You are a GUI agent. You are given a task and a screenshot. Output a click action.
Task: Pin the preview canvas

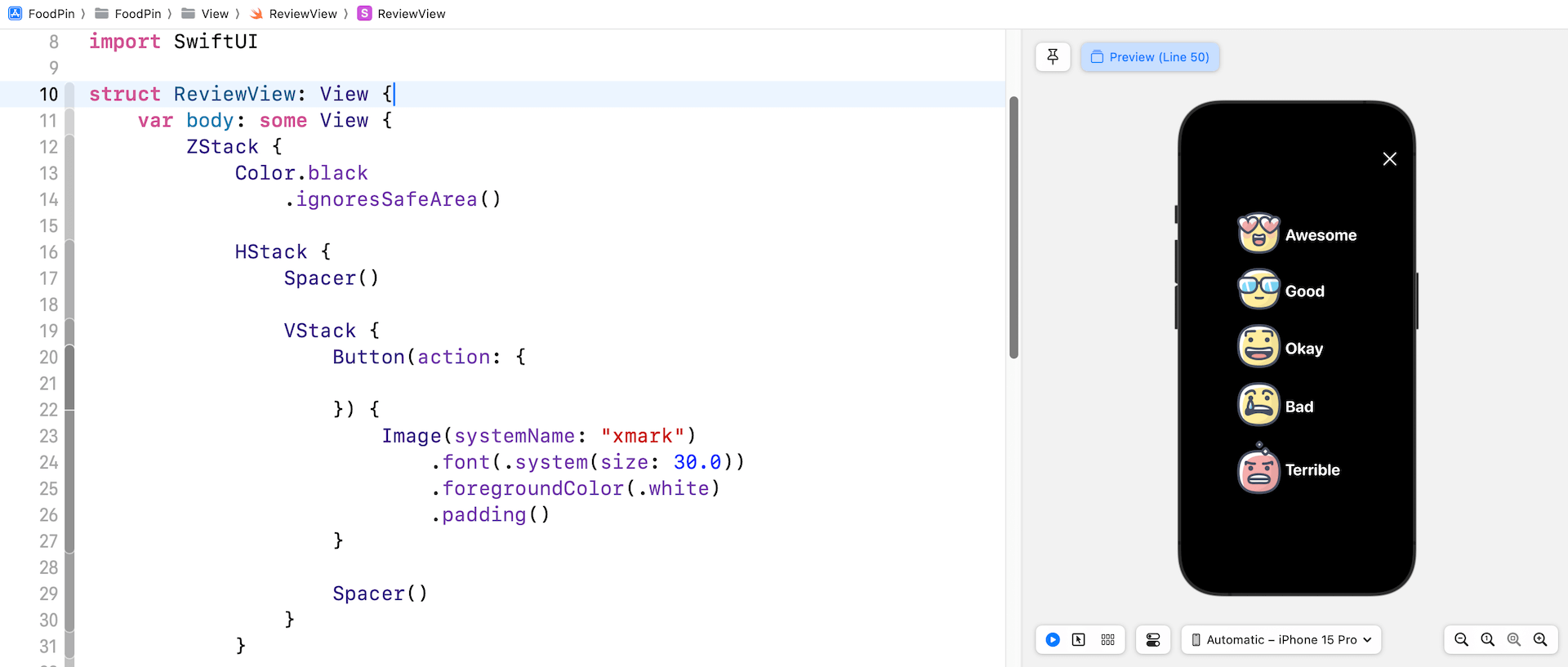[x=1053, y=57]
